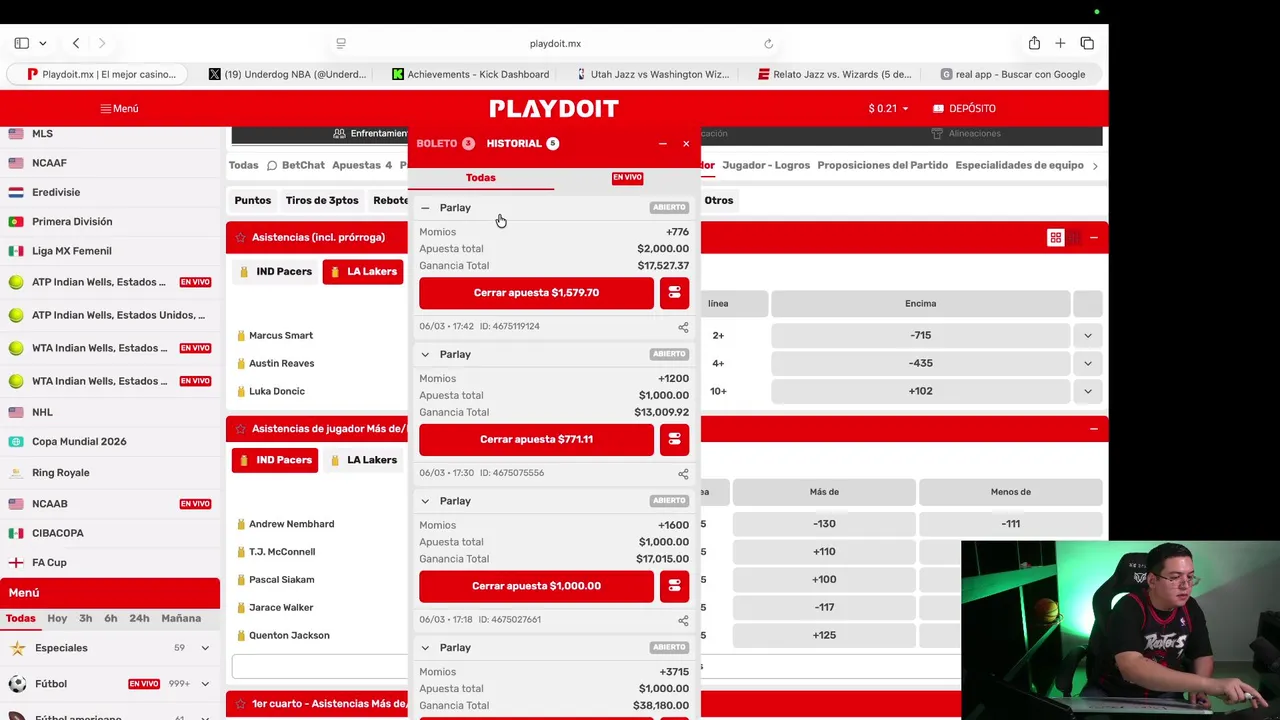
Task: Collapse the first Parlay bet at +776
Action: pyautogui.click(x=425, y=208)
